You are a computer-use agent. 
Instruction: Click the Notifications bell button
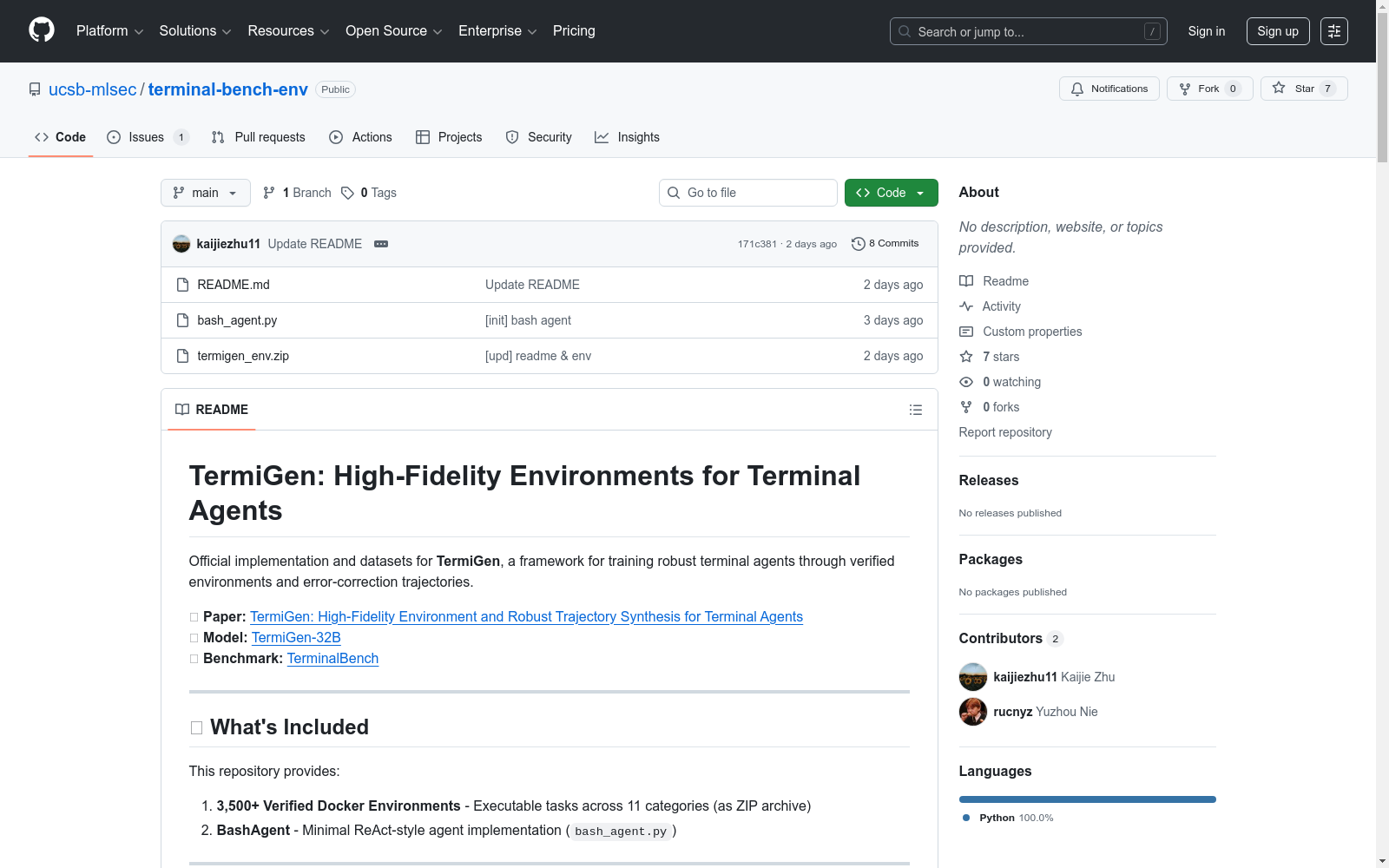point(1109,89)
